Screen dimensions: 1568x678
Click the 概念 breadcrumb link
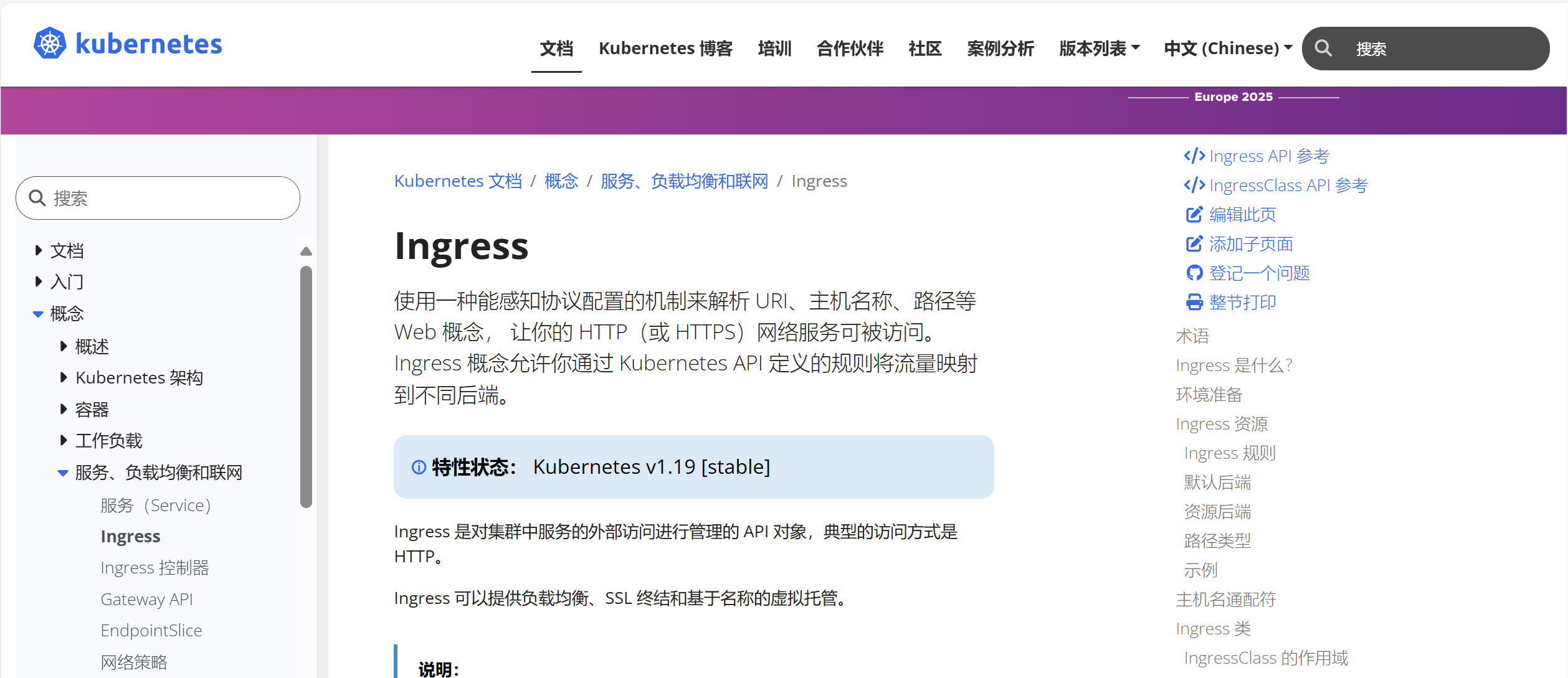(x=561, y=181)
